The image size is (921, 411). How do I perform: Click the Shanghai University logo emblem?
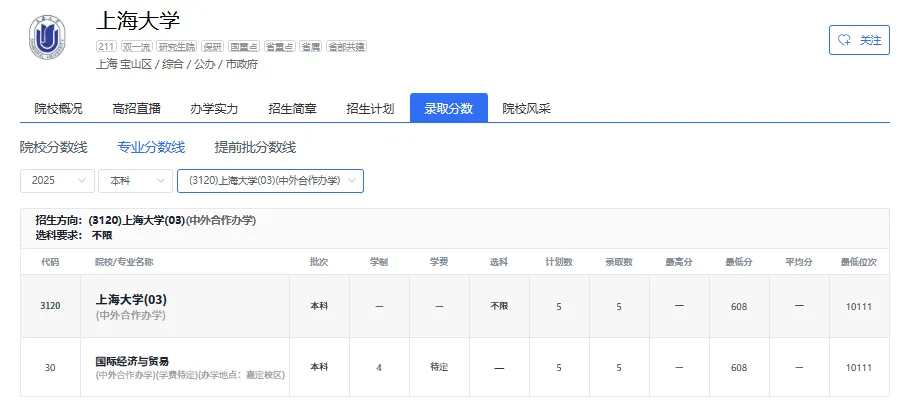[47, 36]
